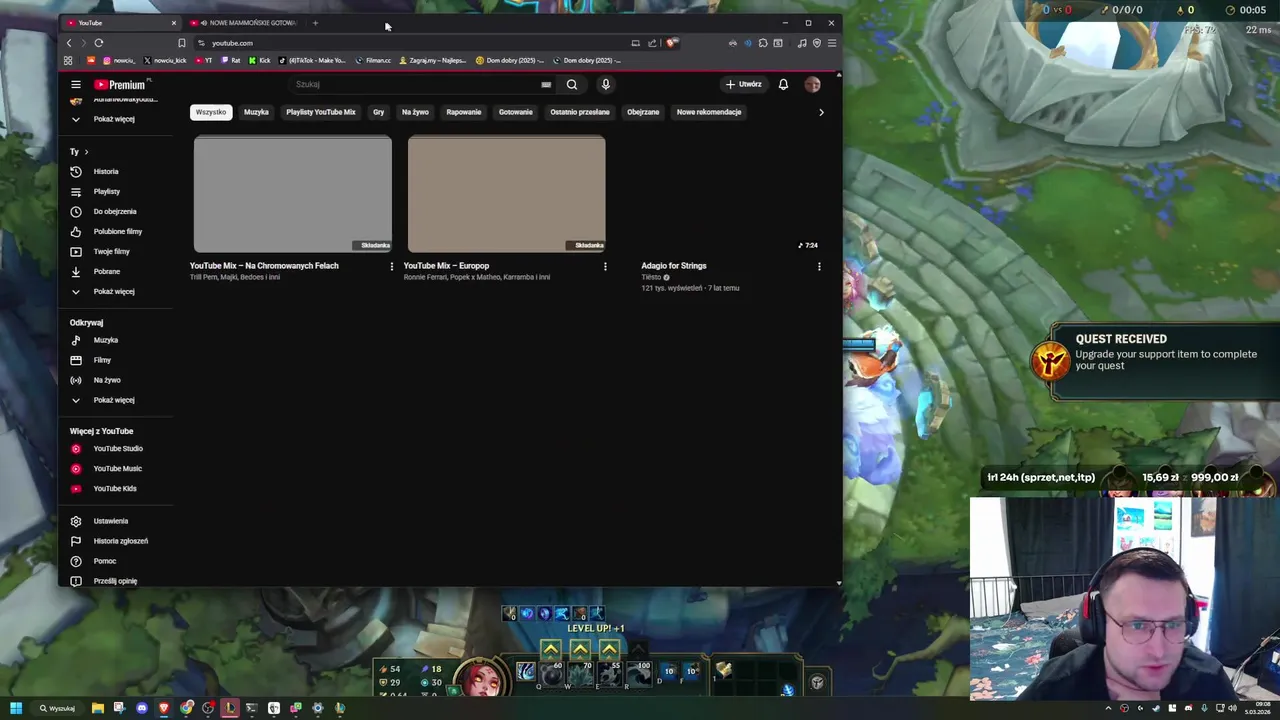Expand the Ty section chevron
Screen dimensions: 1280x720
(86, 152)
